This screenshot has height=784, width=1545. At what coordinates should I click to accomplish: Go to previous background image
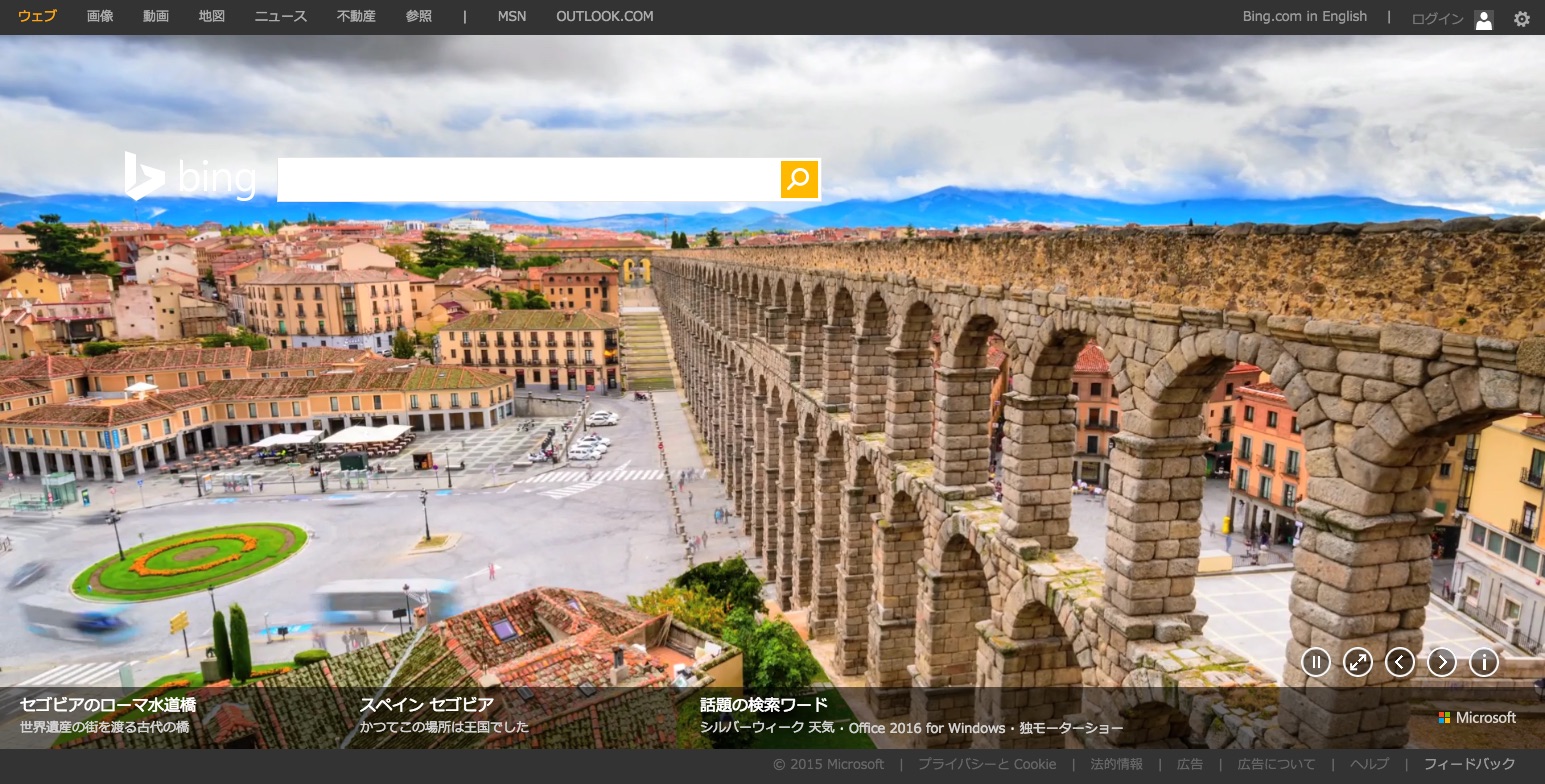click(1399, 662)
